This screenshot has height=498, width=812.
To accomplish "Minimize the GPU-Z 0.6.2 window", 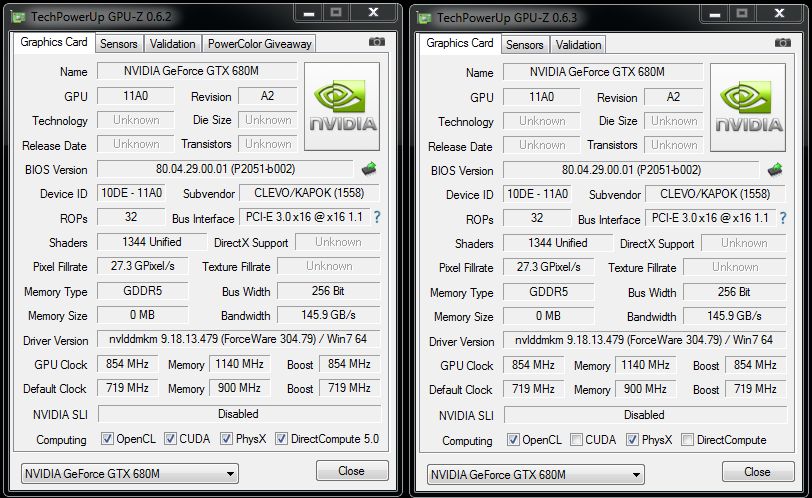I will click(309, 13).
